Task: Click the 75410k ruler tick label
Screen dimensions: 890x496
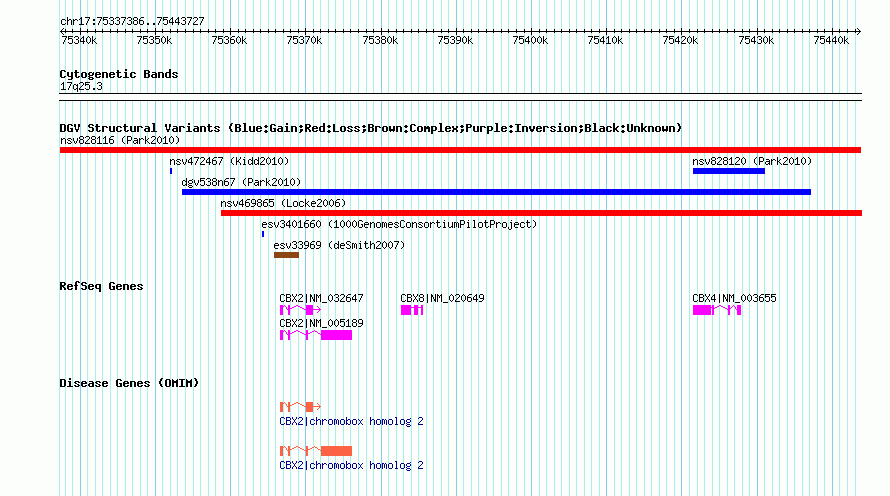Action: (x=605, y=40)
